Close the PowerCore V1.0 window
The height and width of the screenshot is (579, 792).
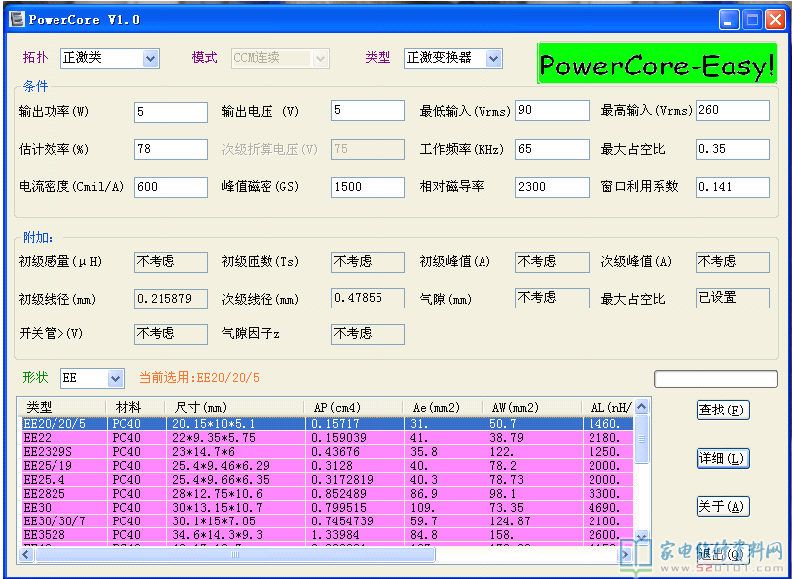pos(775,20)
